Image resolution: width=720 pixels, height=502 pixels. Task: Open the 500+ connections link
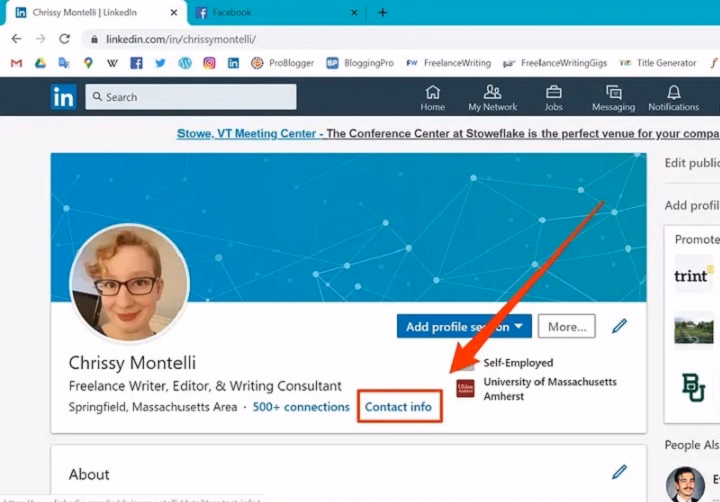(301, 407)
